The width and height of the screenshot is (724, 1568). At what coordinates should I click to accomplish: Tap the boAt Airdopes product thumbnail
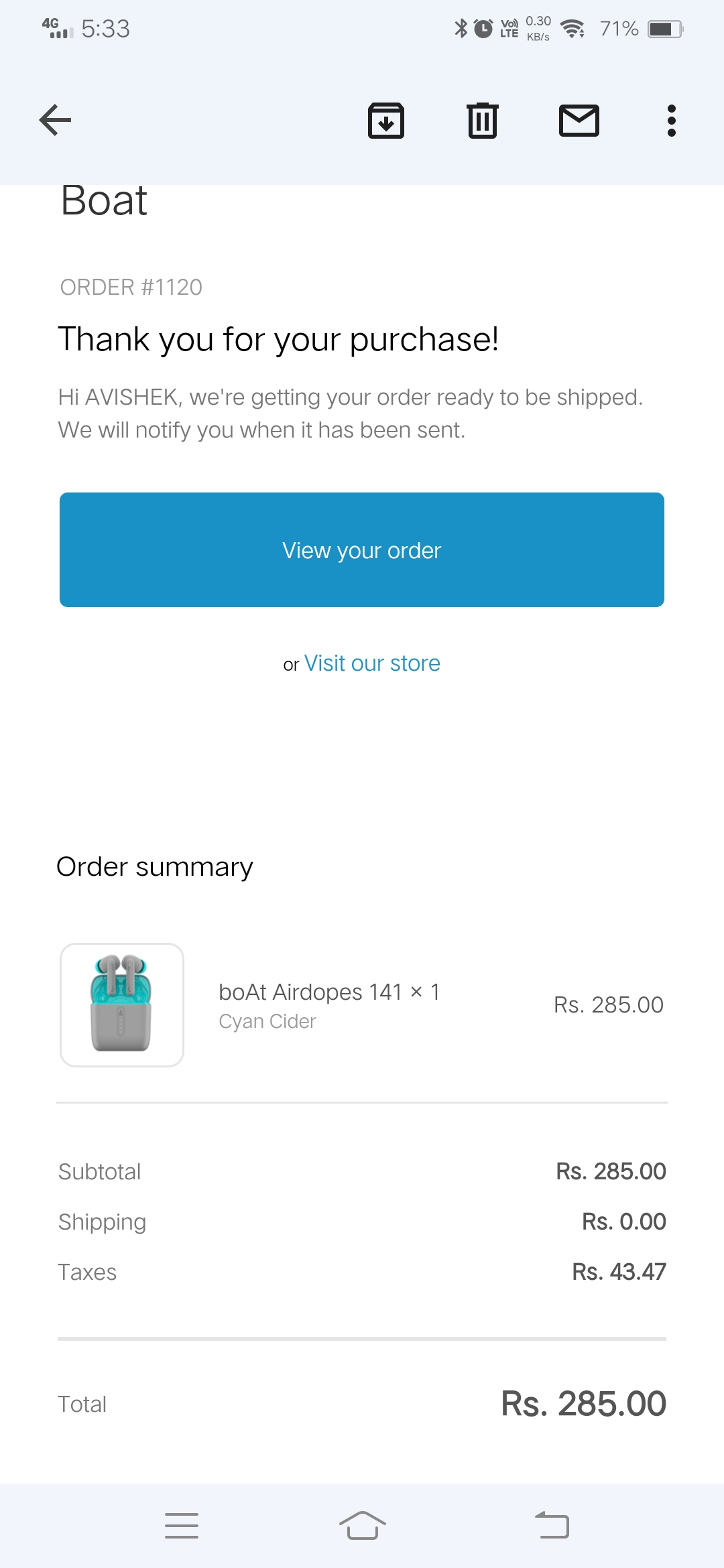122,1004
